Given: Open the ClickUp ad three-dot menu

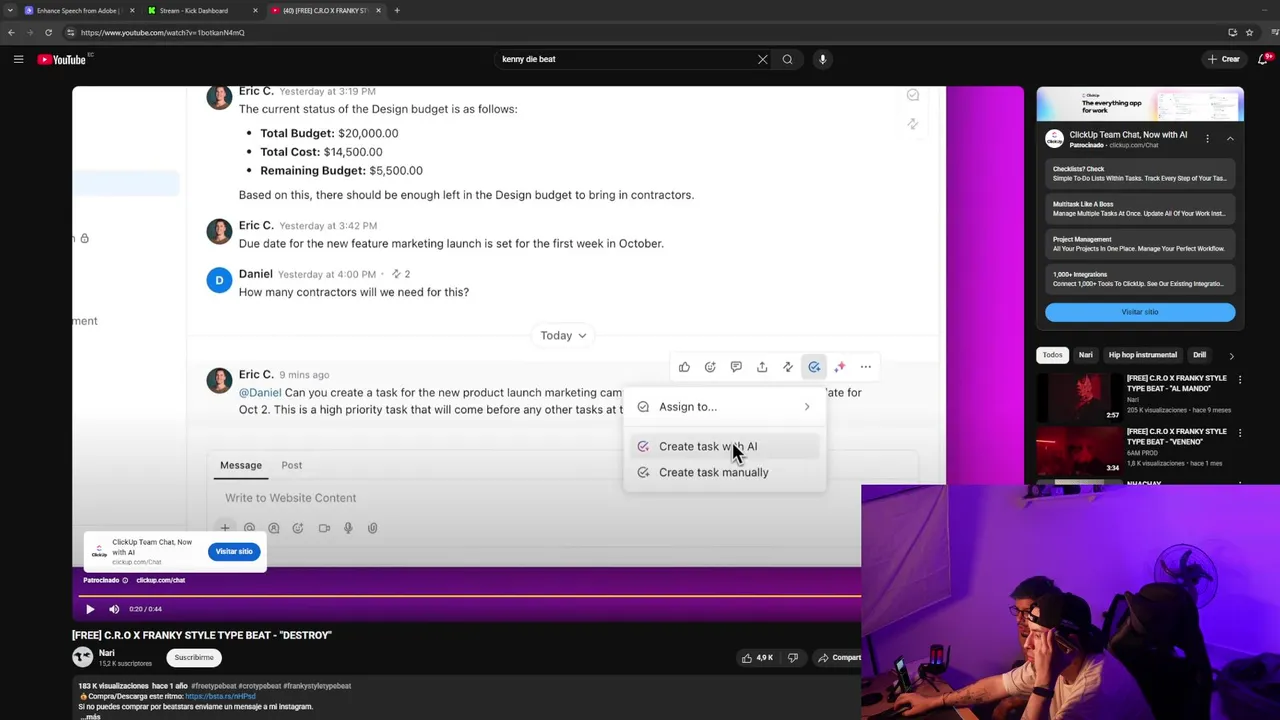Looking at the screenshot, I should [x=1207, y=139].
